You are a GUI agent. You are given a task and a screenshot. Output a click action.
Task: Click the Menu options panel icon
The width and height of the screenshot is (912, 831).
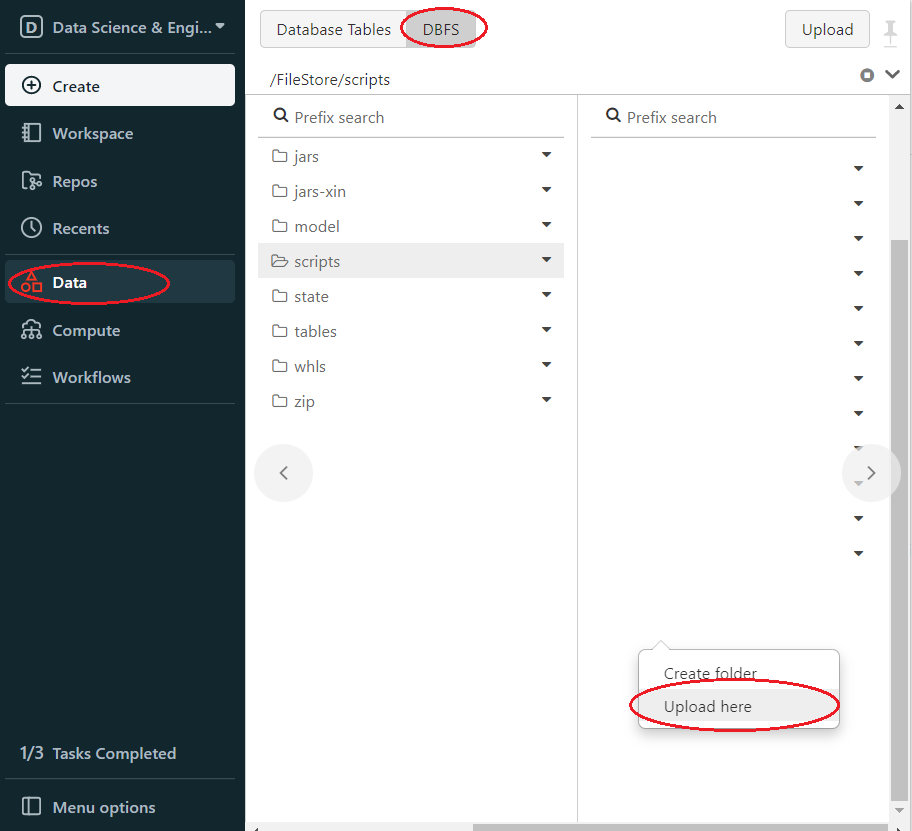32,807
